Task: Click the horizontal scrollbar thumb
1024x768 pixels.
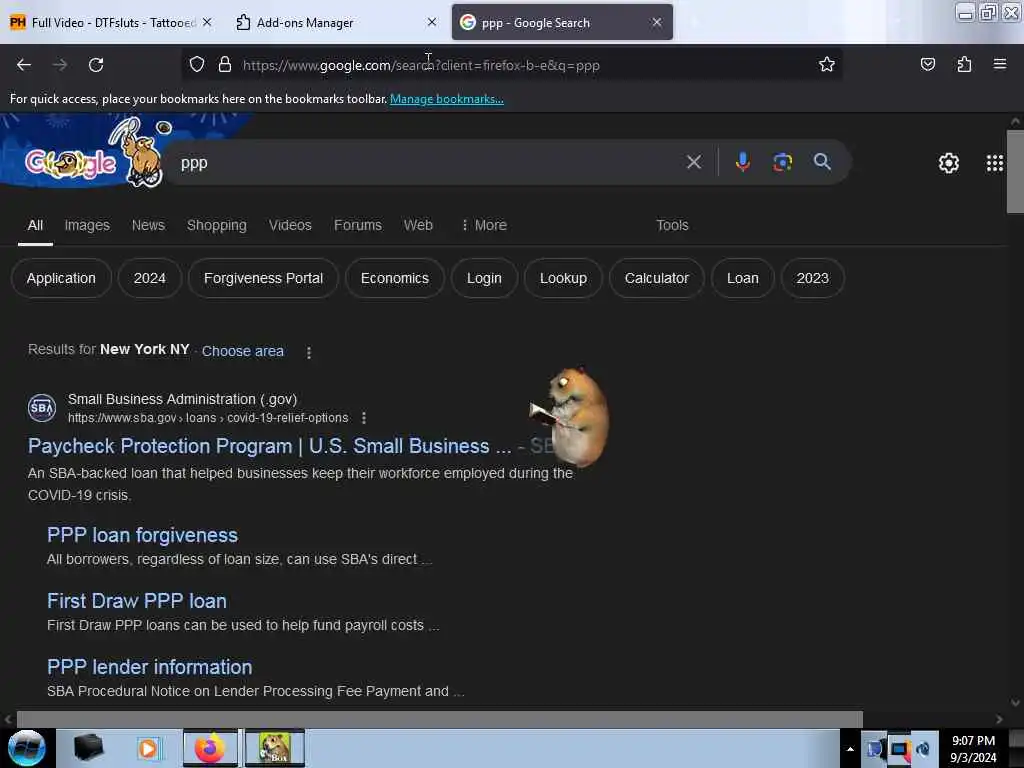Action: coord(440,719)
